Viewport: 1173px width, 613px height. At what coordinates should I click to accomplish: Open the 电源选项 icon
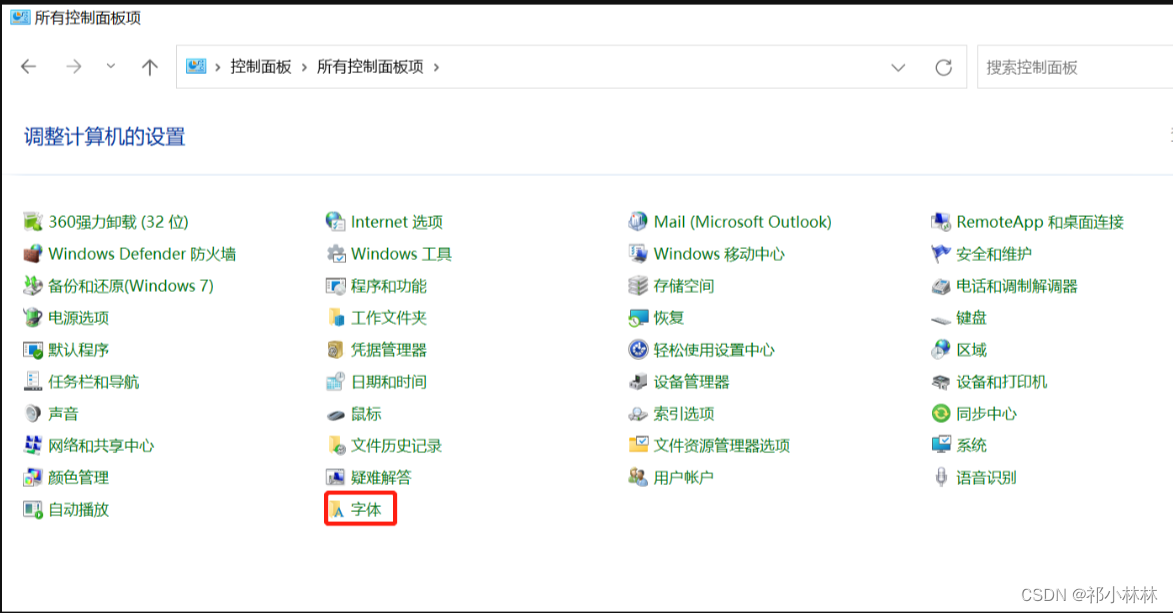tap(32, 317)
